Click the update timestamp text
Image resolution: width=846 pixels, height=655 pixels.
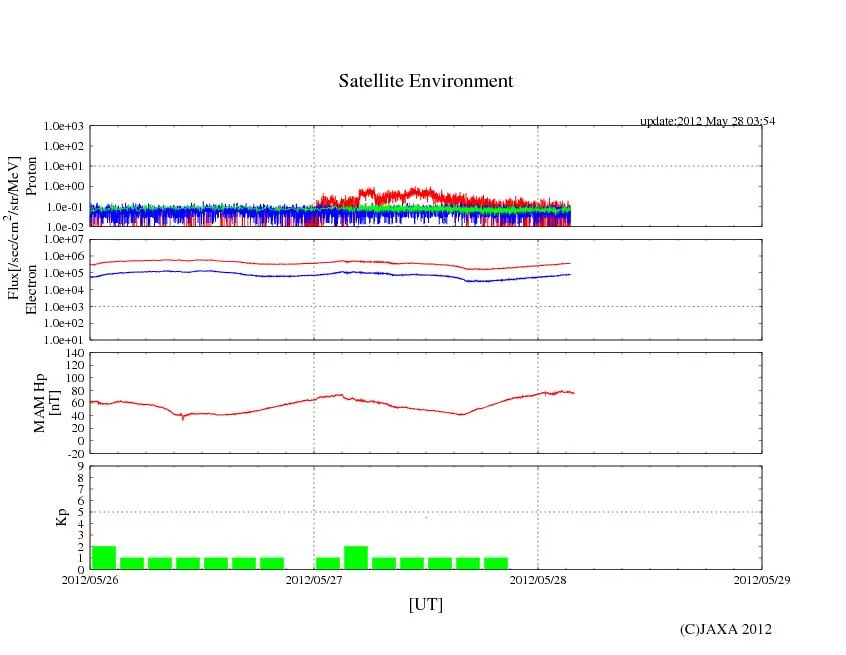tap(707, 121)
